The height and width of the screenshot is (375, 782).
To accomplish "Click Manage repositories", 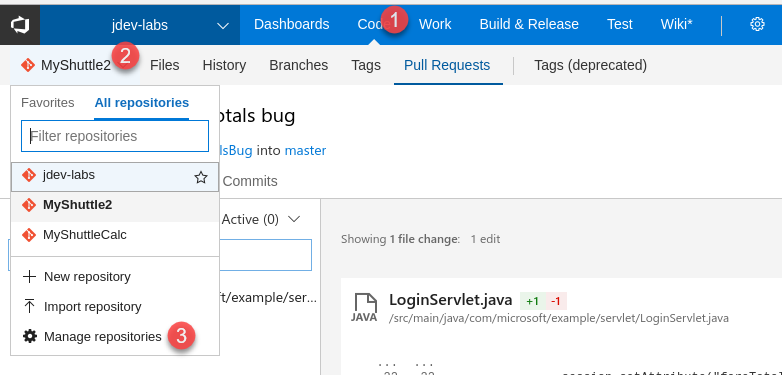I will tap(103, 337).
